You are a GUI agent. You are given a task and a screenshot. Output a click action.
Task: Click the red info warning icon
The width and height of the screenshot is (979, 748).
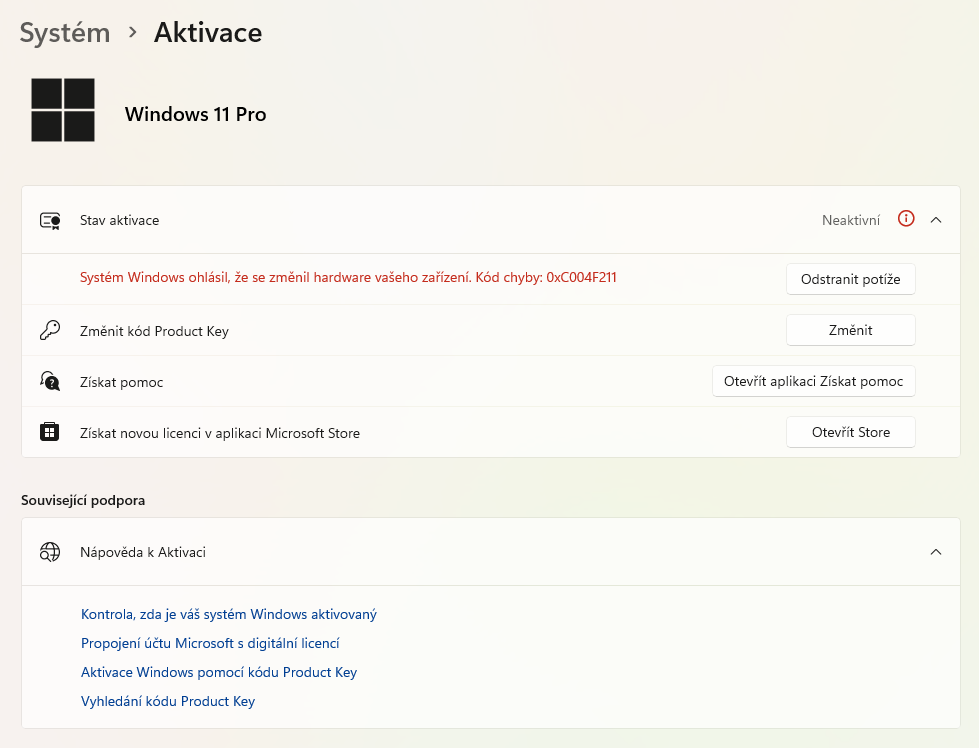click(x=906, y=219)
